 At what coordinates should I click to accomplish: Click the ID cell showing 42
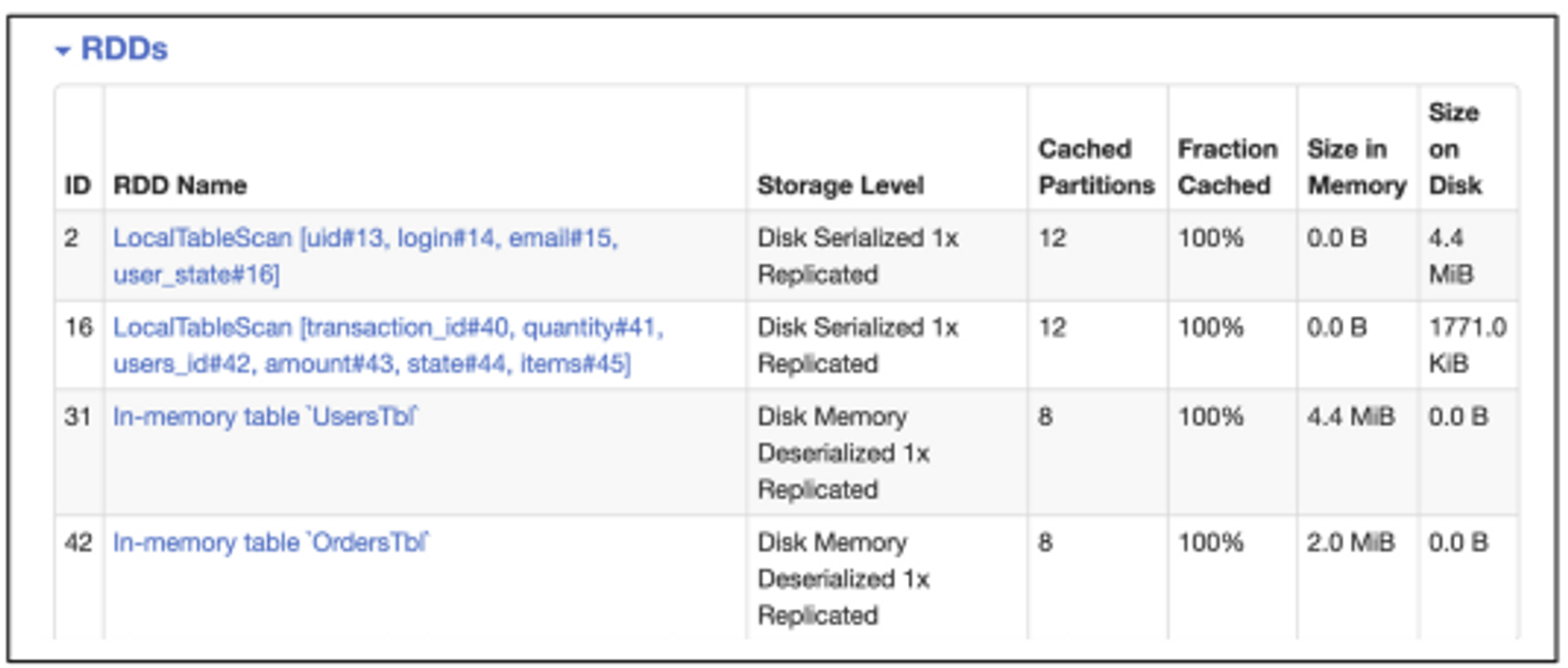78,543
